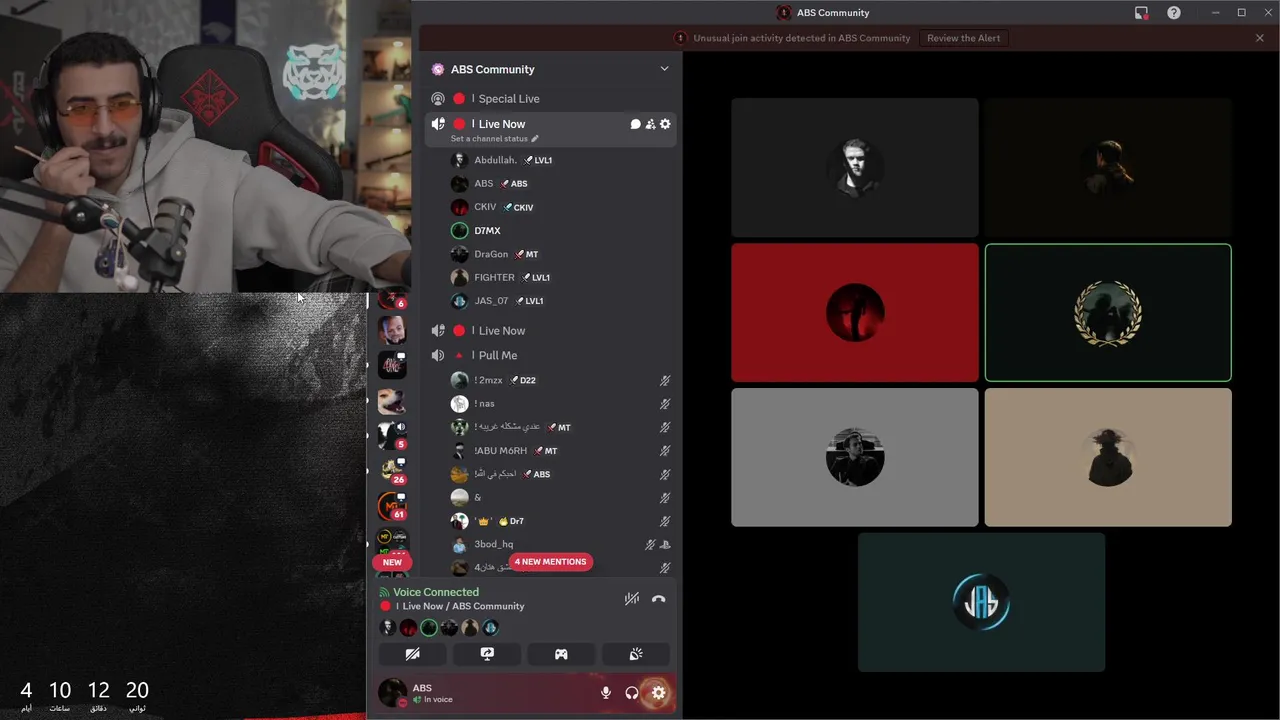This screenshot has width=1280, height=720.
Task: Open chat for the active Live Now channel
Action: pyautogui.click(x=635, y=124)
